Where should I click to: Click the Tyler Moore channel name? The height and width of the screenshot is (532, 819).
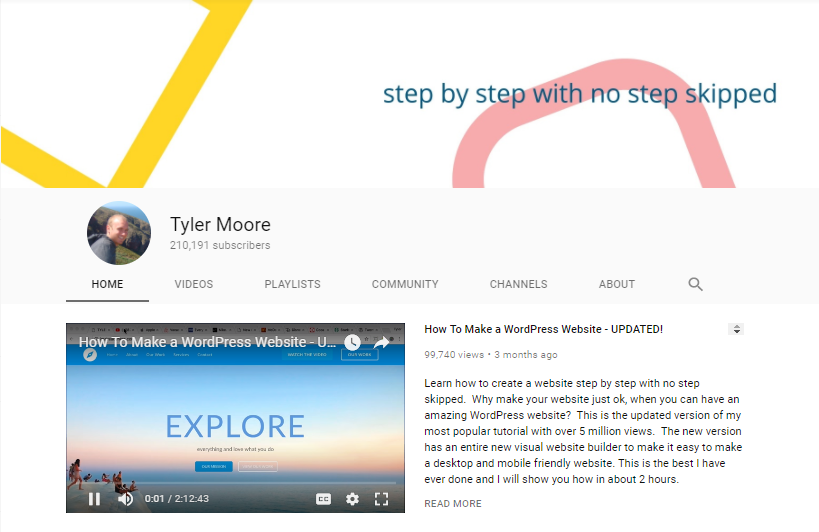(220, 224)
